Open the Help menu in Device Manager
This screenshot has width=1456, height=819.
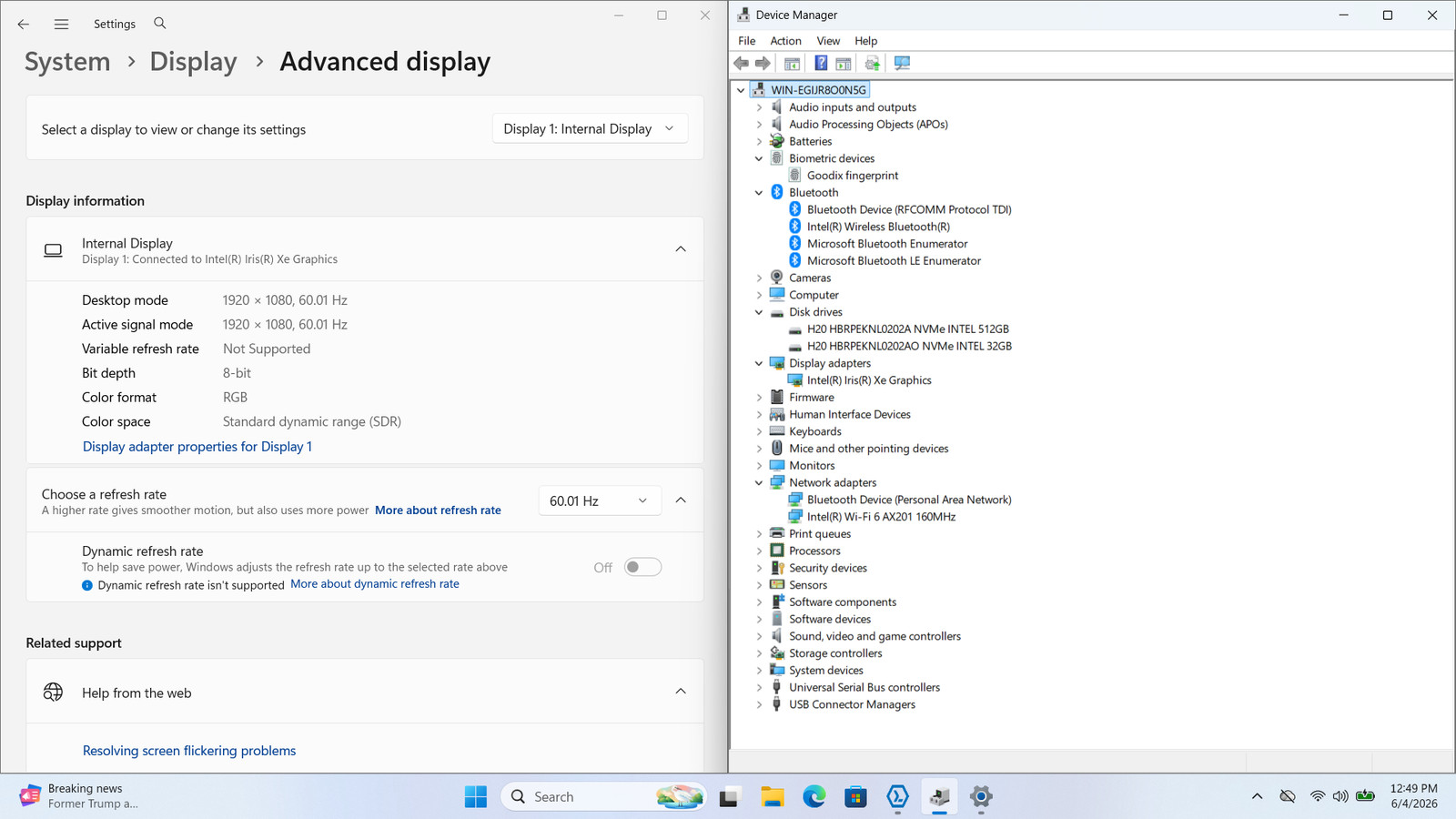(x=865, y=41)
